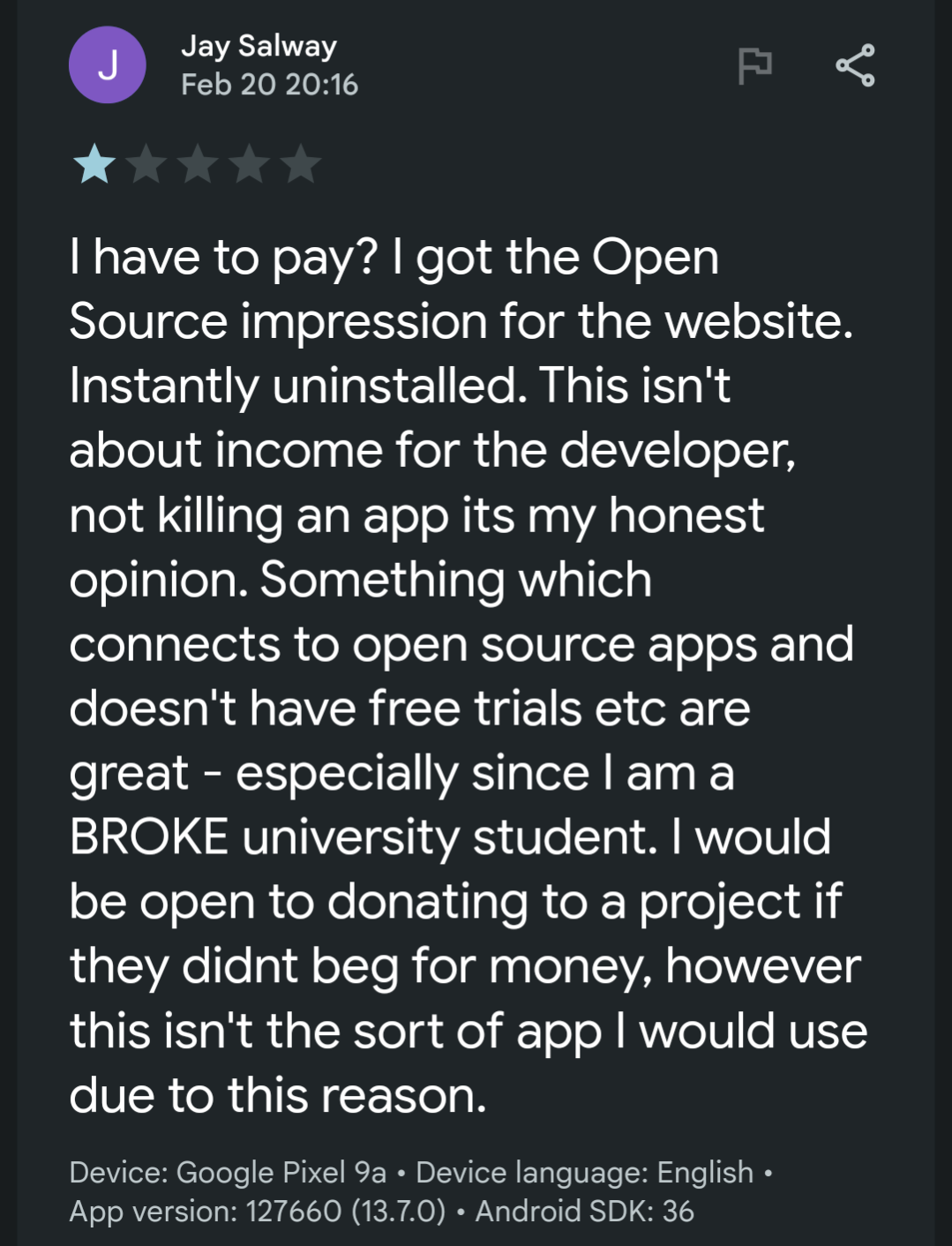The image size is (952, 1246).
Task: Click the reviewer name Jay Salway
Action: pyautogui.click(x=259, y=46)
